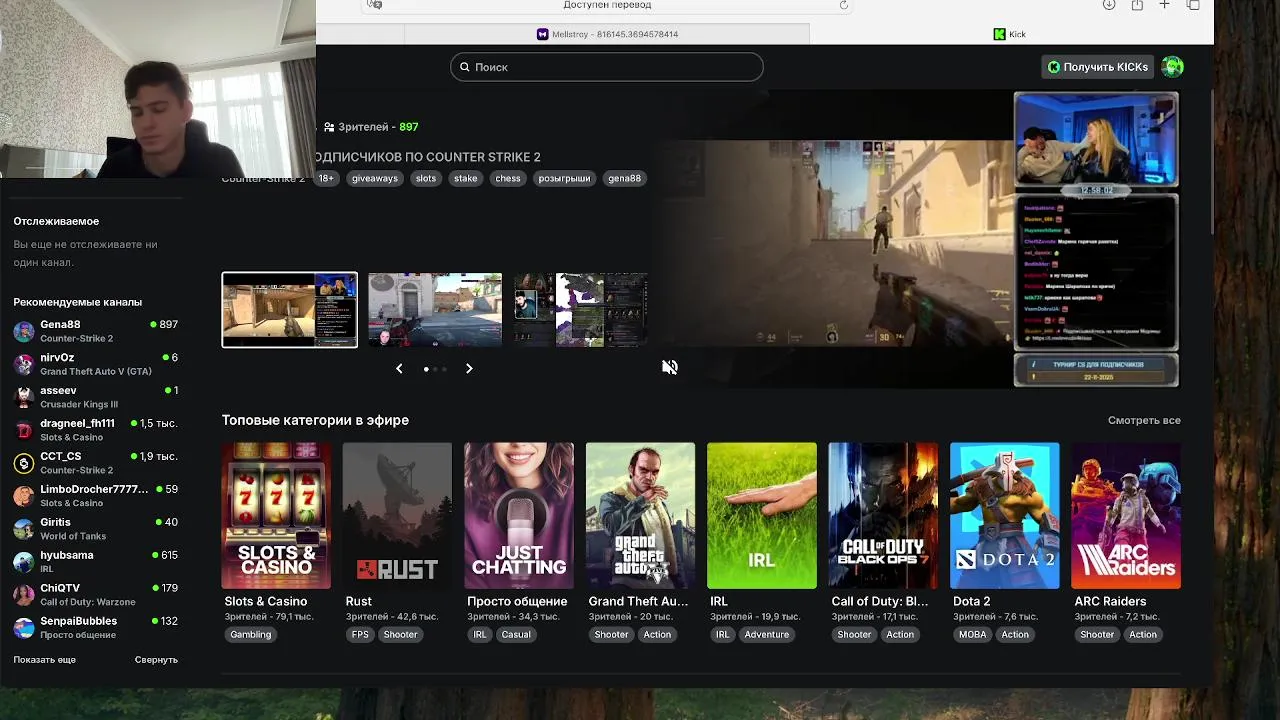Click Свернуть to collapse recommended list

click(156, 660)
